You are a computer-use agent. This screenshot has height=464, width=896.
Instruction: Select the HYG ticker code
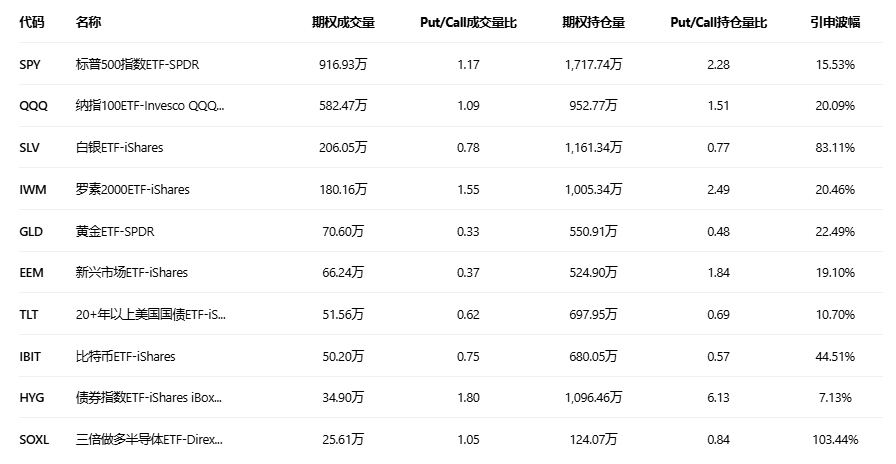[32, 398]
